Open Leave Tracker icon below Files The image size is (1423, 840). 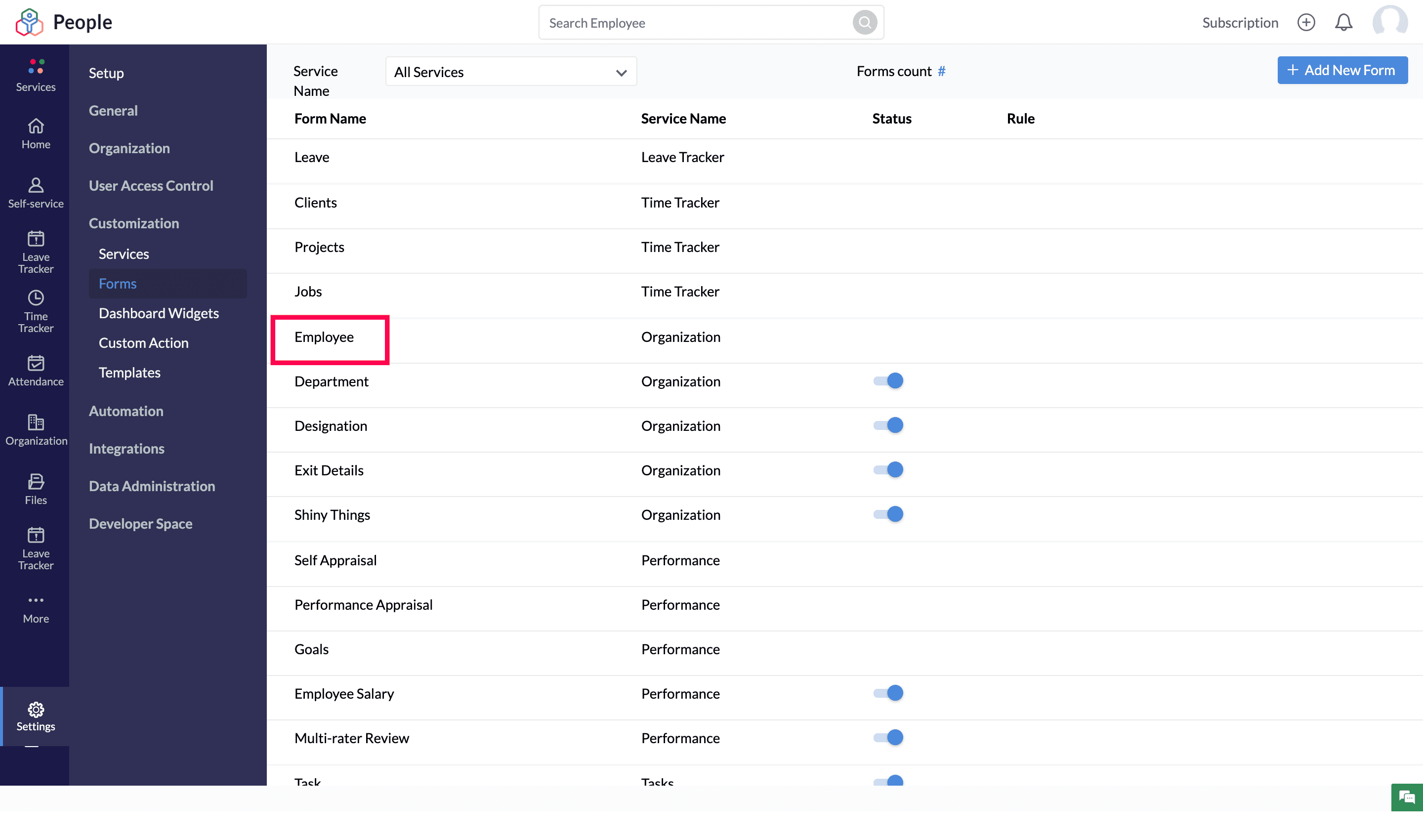click(x=36, y=548)
